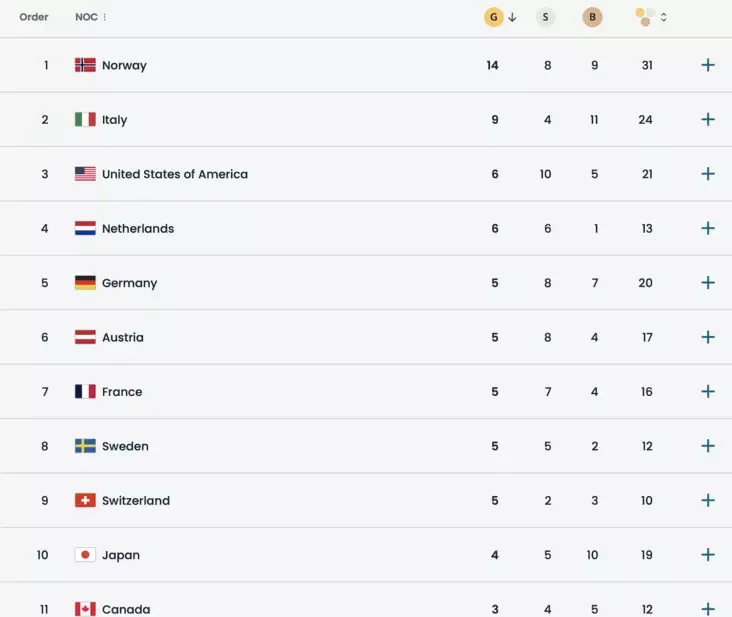
Task: Open the Austria country link
Action: (x=122, y=338)
